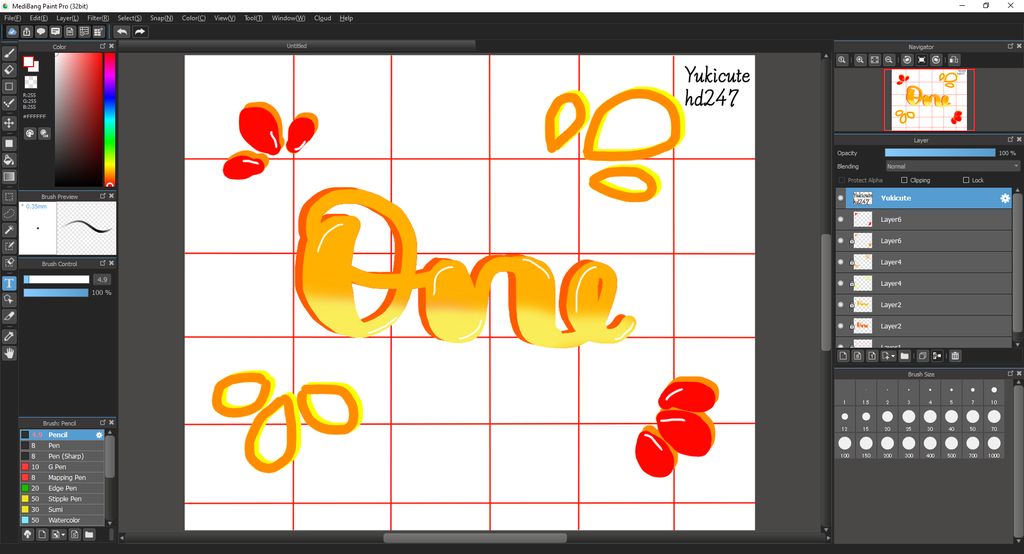
Task: Click Navigator rotate left icon
Action: (907, 59)
